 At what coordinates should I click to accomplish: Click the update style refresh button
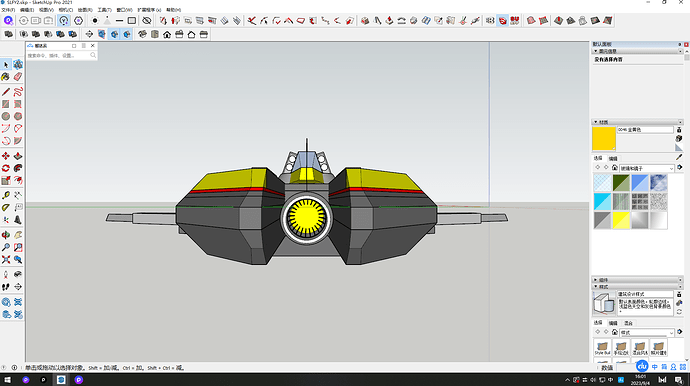(x=679, y=312)
